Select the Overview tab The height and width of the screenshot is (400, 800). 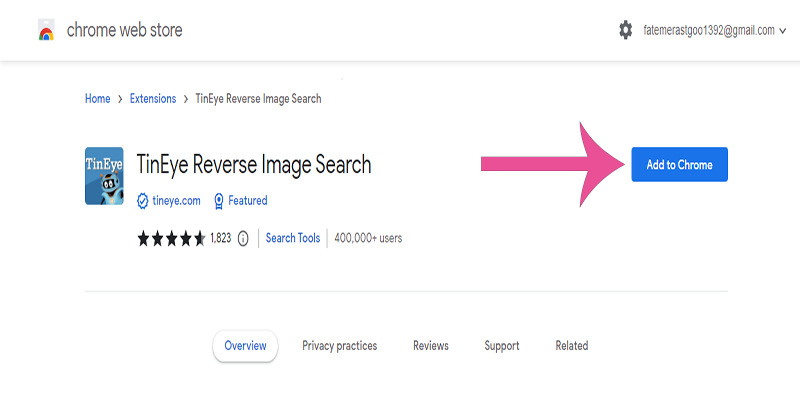245,346
